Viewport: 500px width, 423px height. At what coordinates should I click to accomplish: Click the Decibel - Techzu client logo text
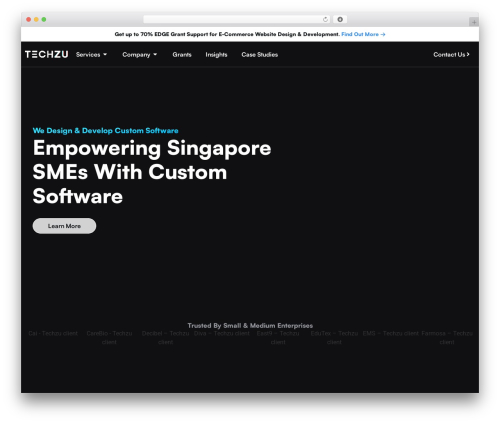click(165, 338)
